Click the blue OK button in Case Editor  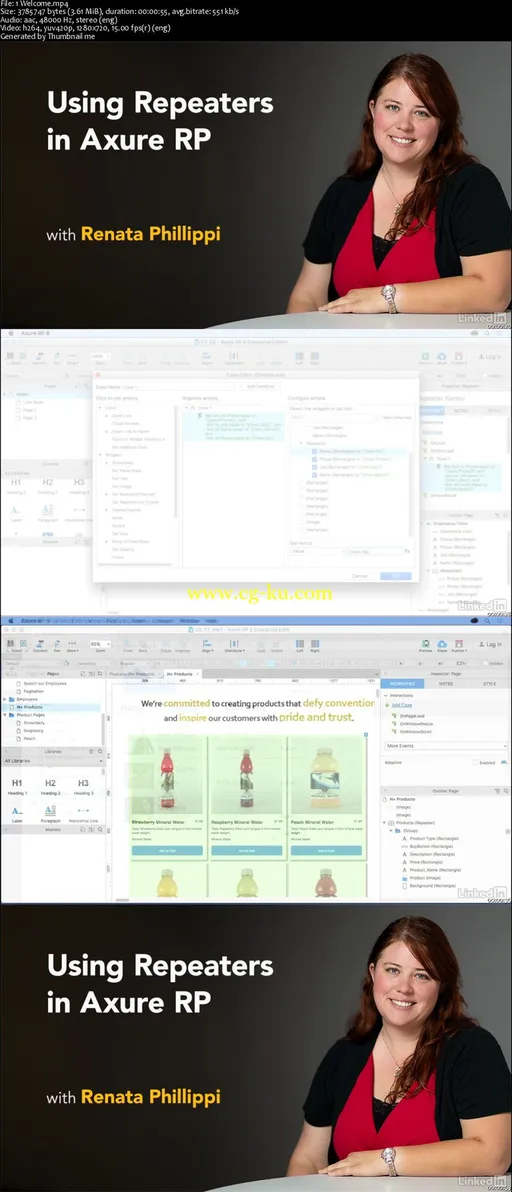(396, 576)
